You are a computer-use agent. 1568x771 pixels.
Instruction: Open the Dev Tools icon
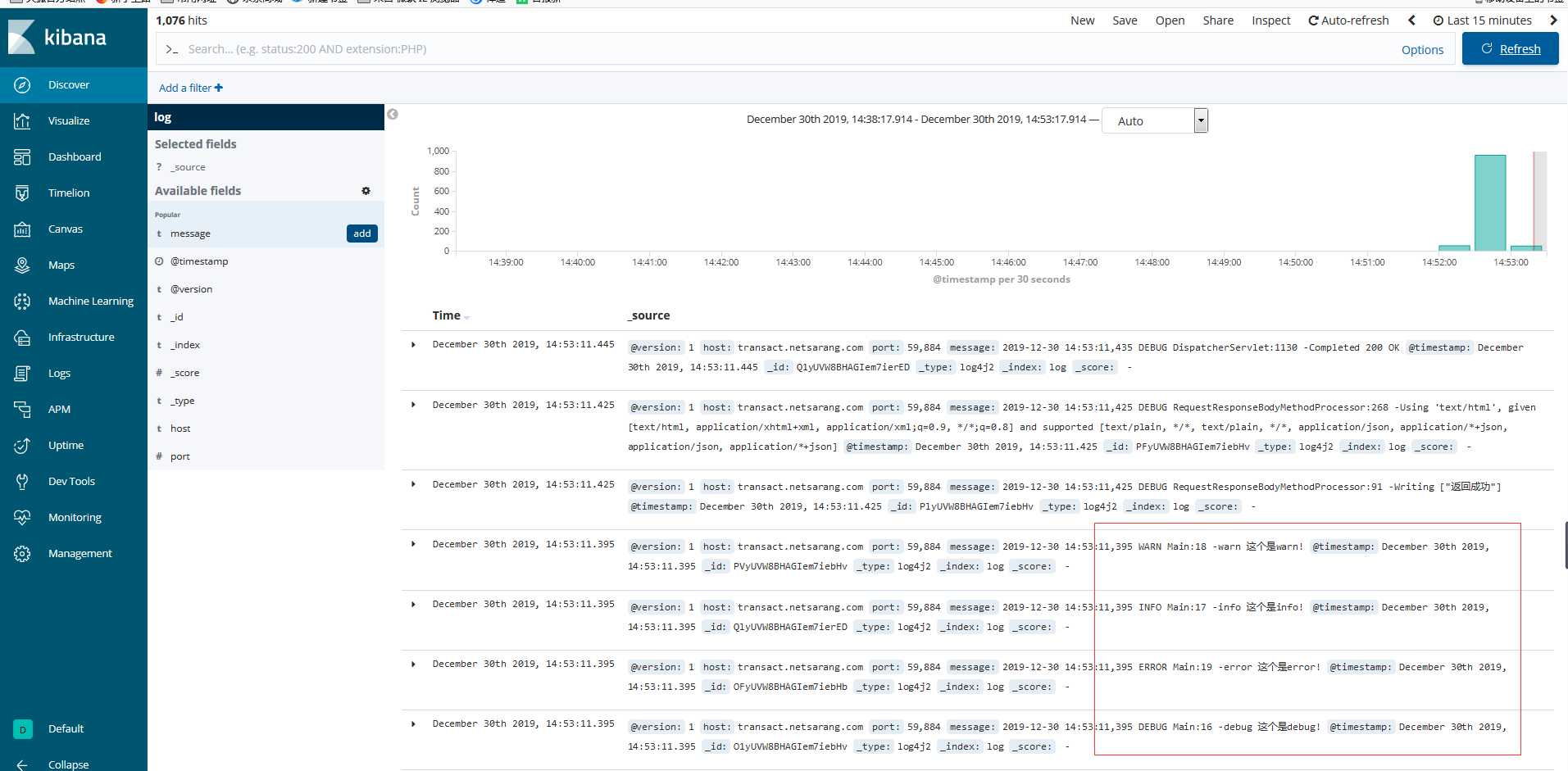(22, 482)
